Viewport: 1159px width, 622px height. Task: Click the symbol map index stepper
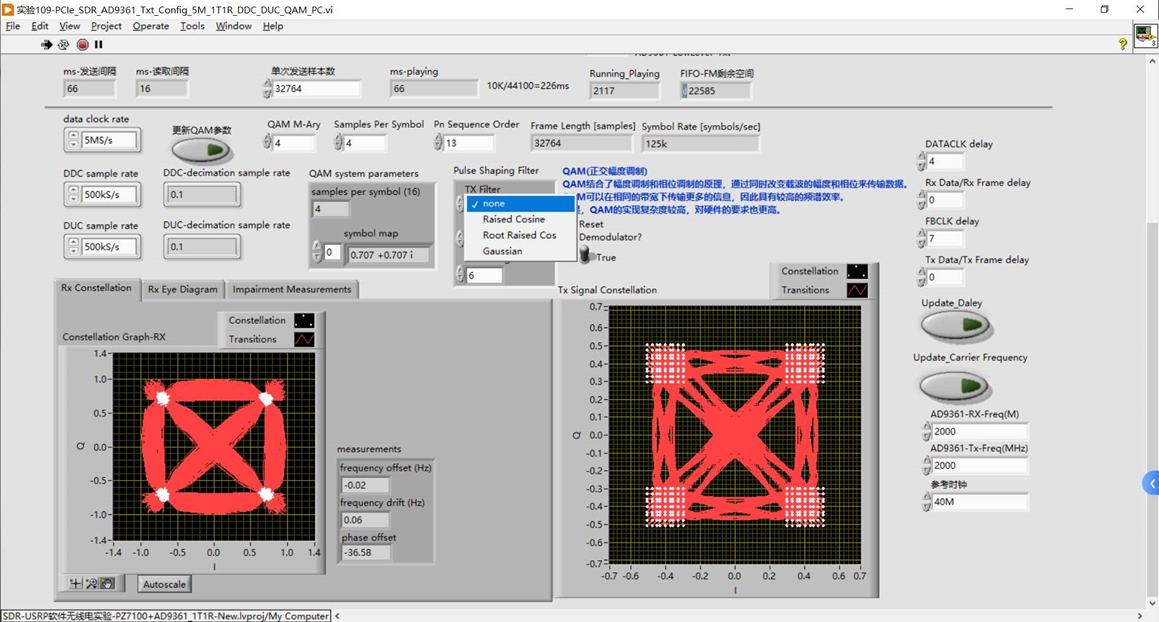(x=317, y=252)
